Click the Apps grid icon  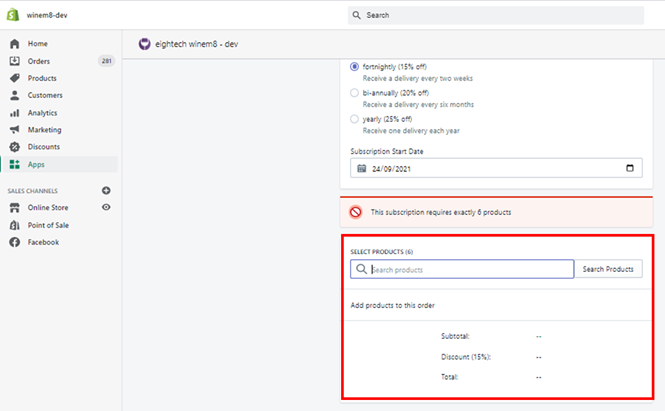click(x=14, y=164)
